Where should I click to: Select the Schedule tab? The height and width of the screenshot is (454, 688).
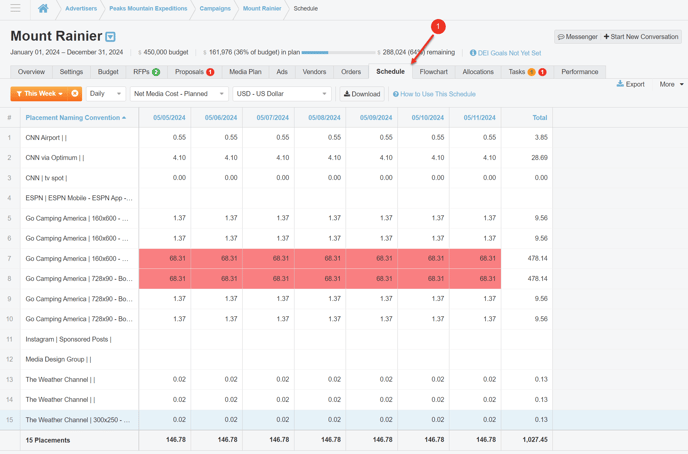(391, 71)
